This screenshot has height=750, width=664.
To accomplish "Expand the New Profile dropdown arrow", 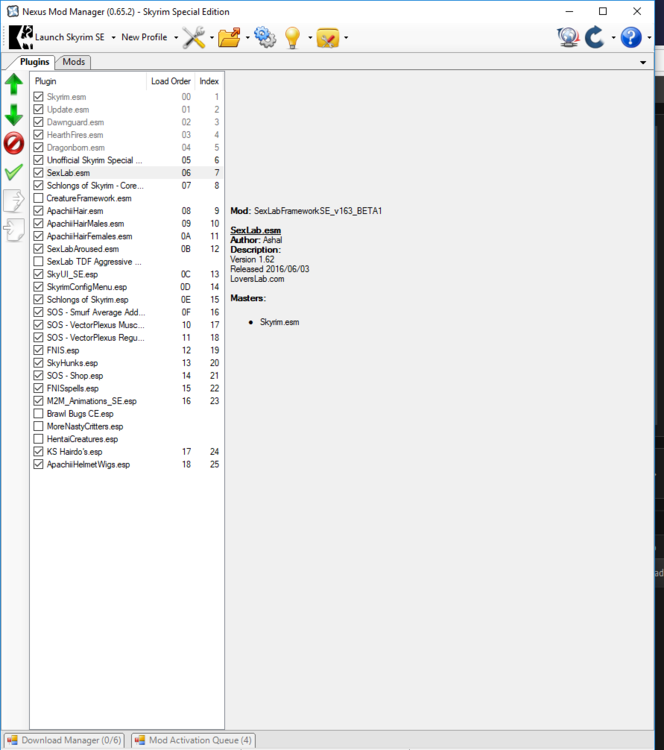I will (x=176, y=38).
